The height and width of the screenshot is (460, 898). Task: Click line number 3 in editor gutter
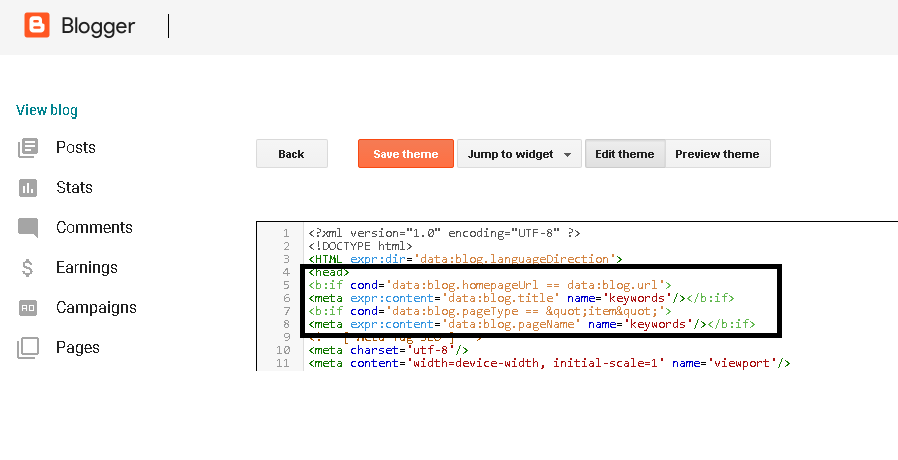pyautogui.click(x=286, y=259)
